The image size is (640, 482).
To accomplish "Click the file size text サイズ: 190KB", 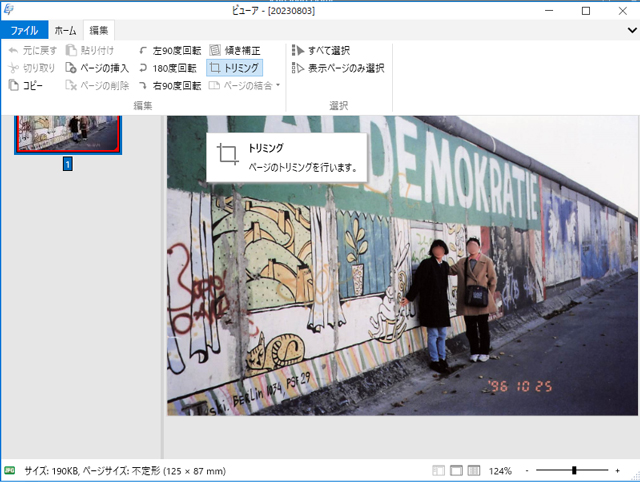I will coord(51,471).
